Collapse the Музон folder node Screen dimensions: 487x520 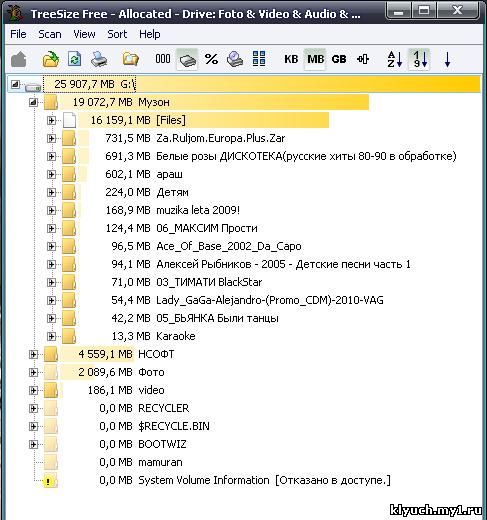pyautogui.click(x=33, y=102)
